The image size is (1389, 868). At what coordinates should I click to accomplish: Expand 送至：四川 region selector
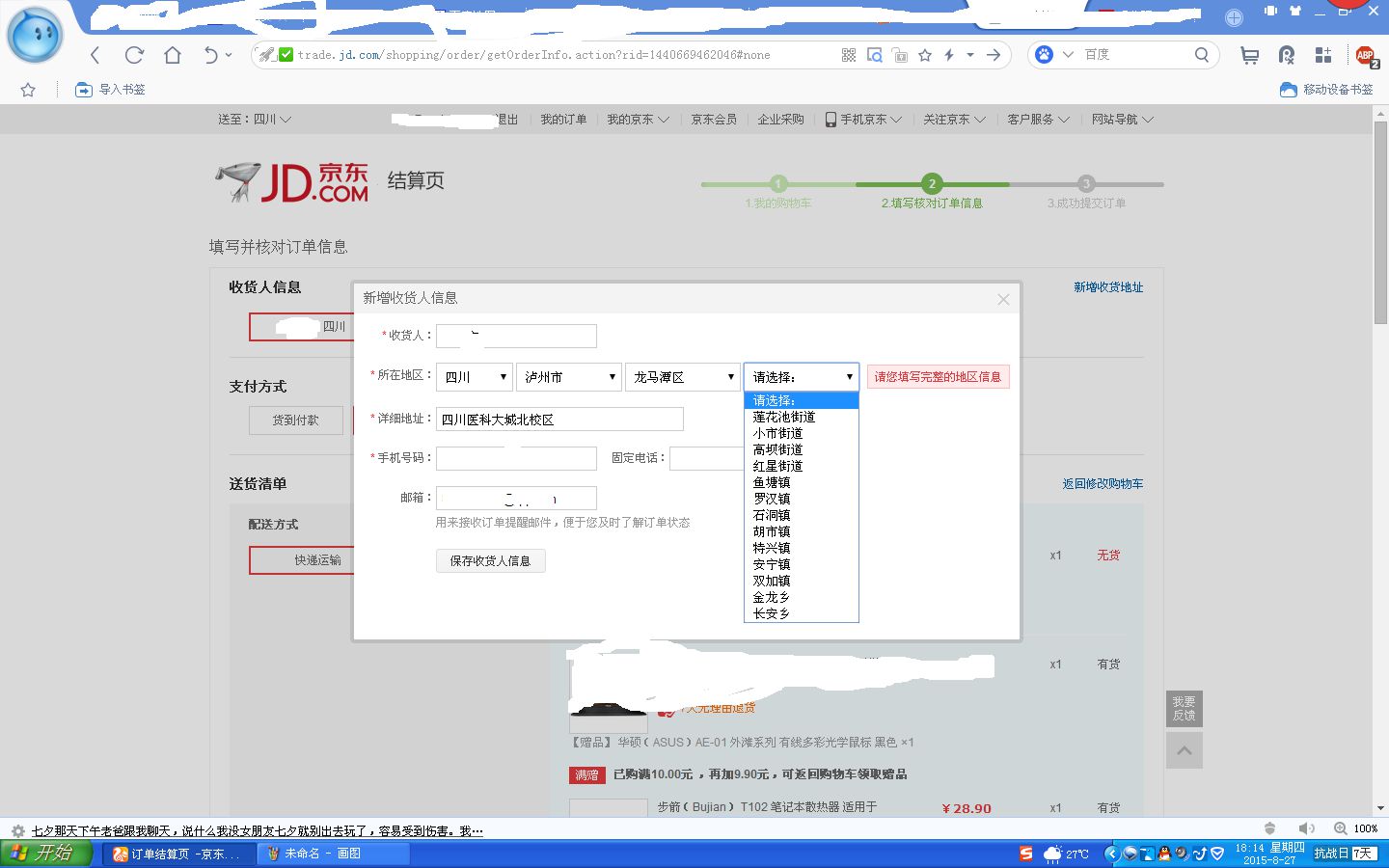[x=255, y=120]
